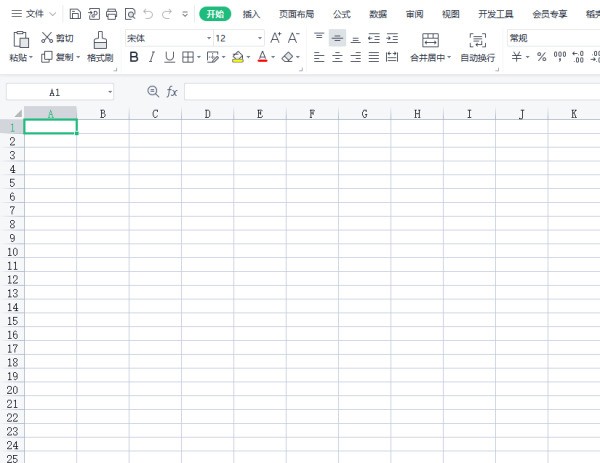Open the 视图 tab
The height and width of the screenshot is (463, 600).
point(450,14)
